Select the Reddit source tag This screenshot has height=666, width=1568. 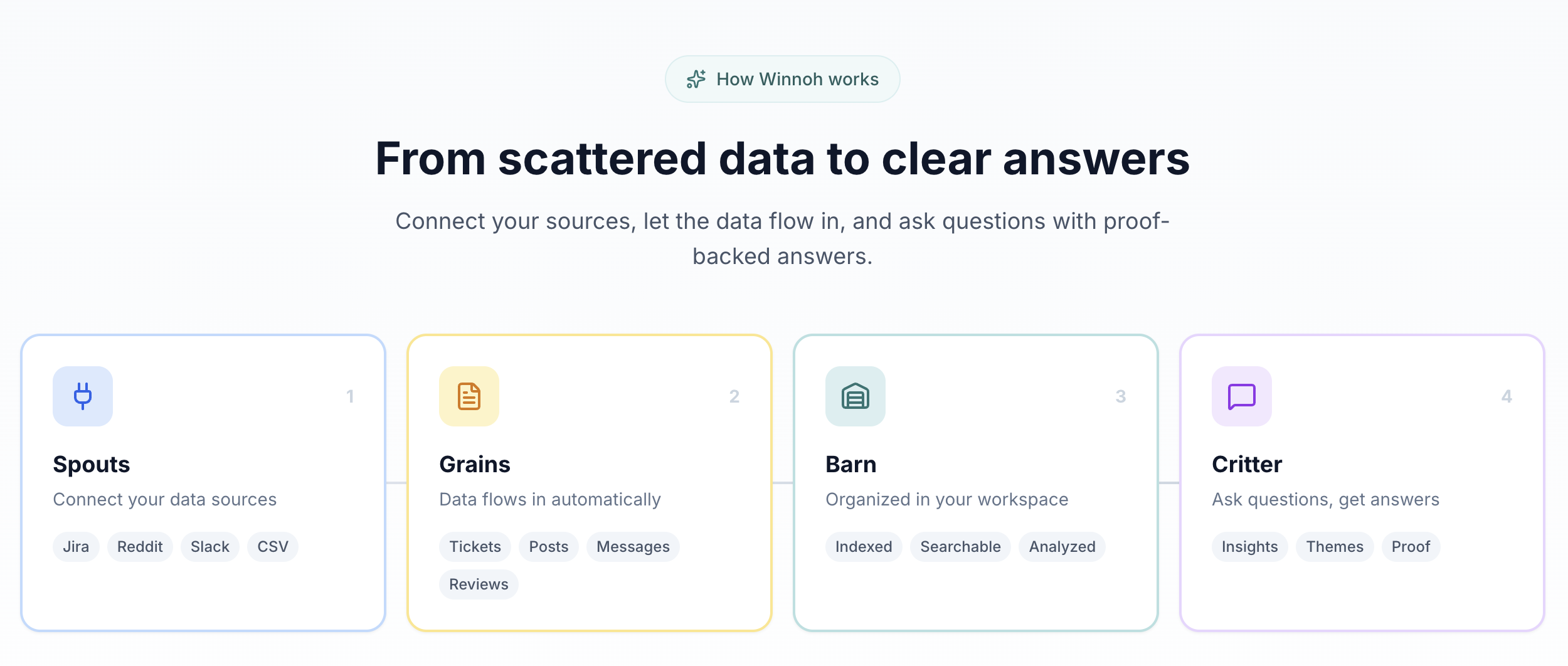pos(140,547)
